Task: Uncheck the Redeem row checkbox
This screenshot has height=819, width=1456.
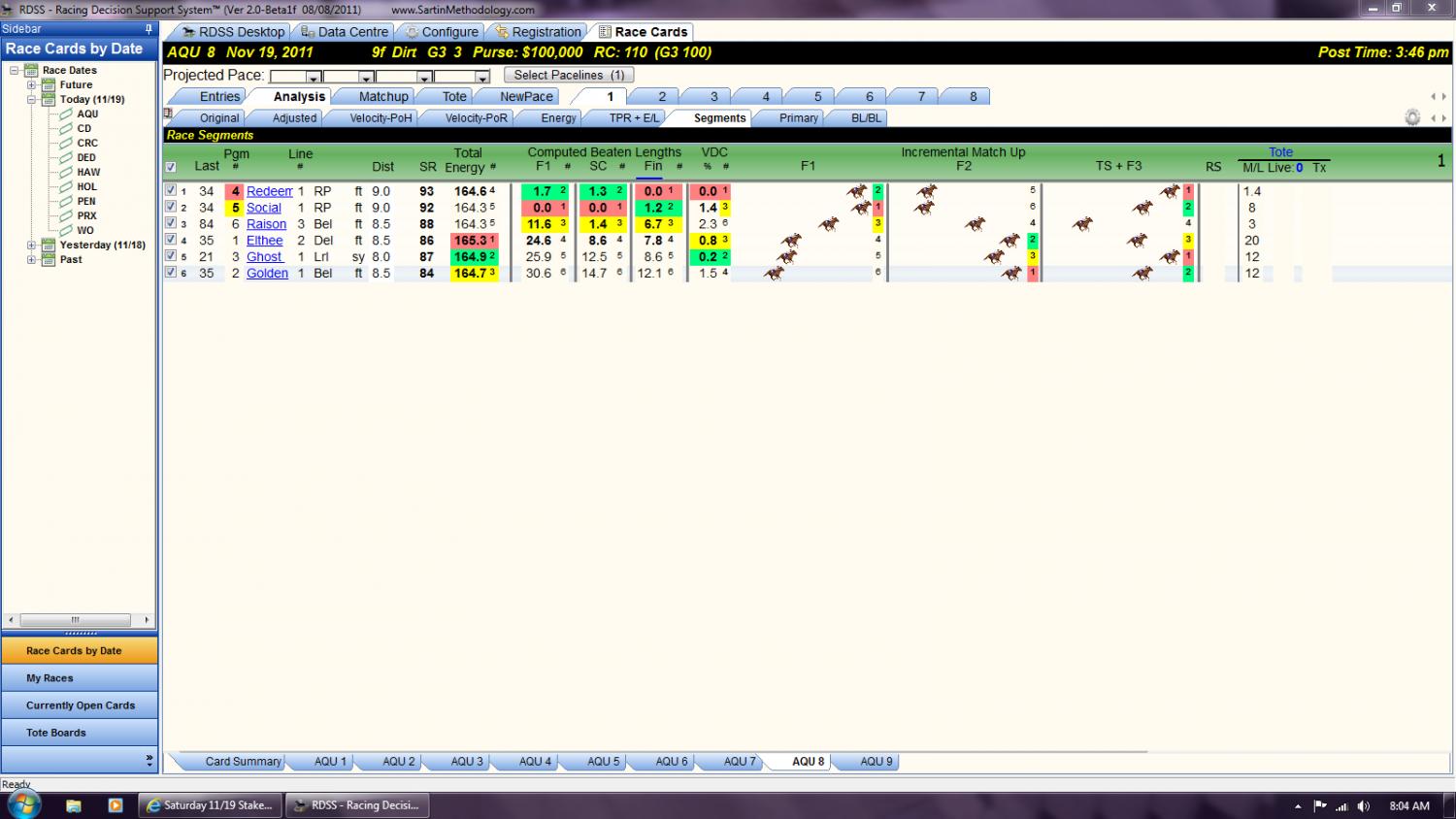Action: pyautogui.click(x=171, y=191)
